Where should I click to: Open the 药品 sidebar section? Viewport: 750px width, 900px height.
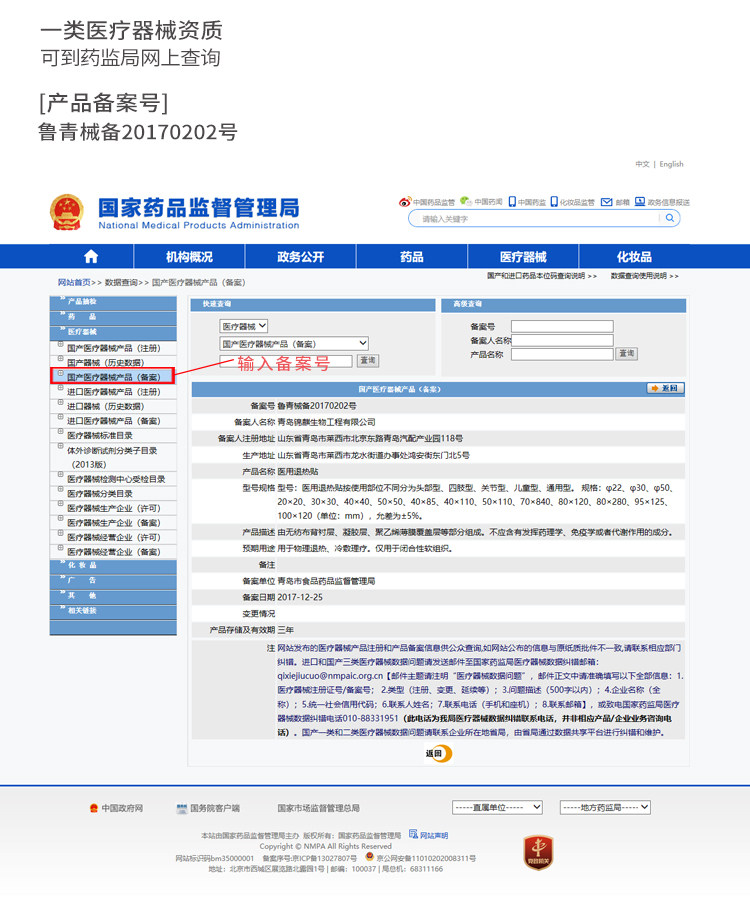point(113,317)
